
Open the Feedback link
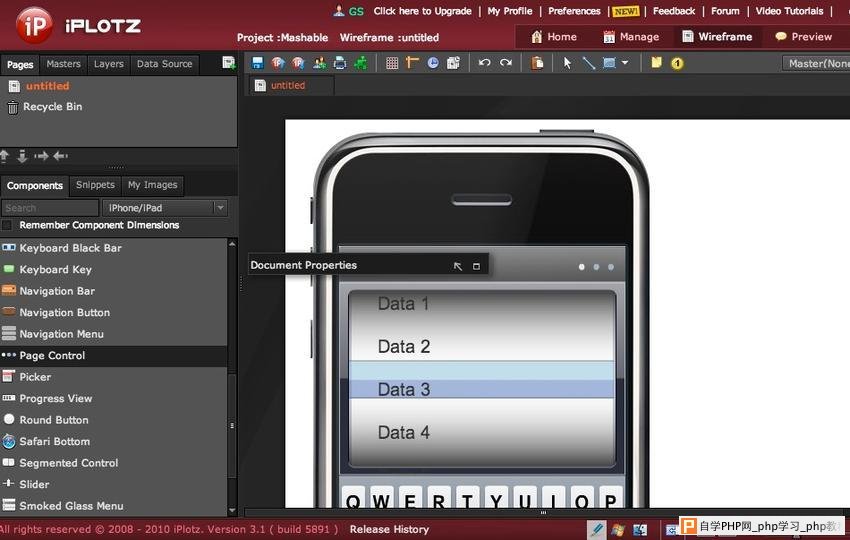click(x=674, y=11)
